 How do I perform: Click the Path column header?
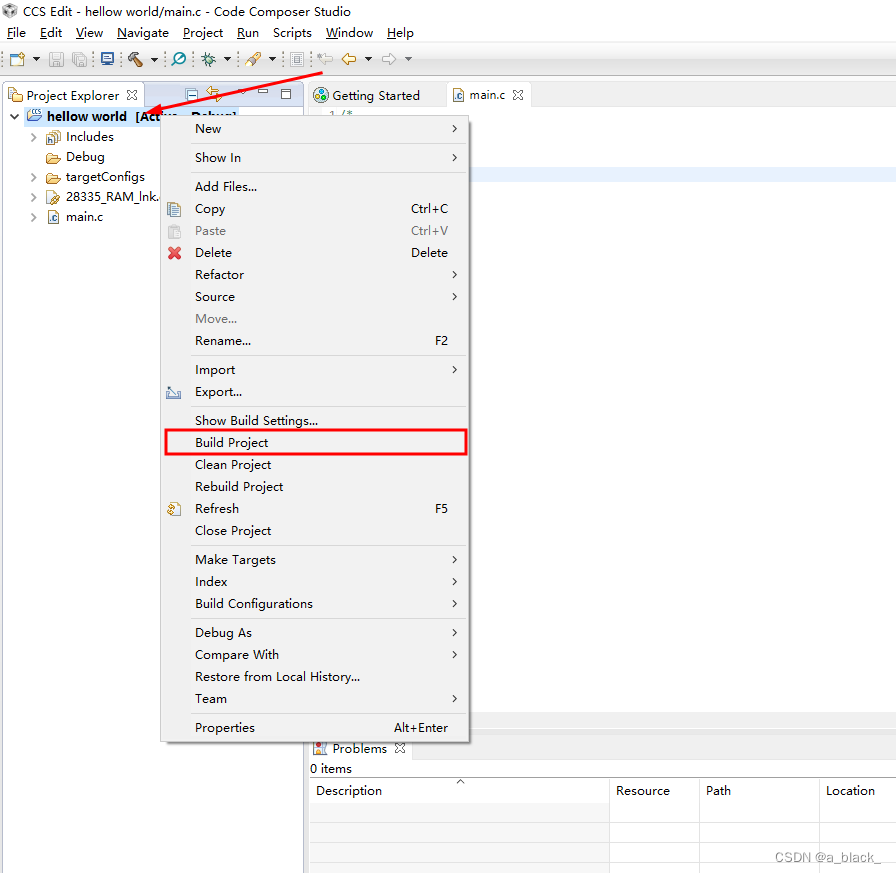[x=759, y=791]
